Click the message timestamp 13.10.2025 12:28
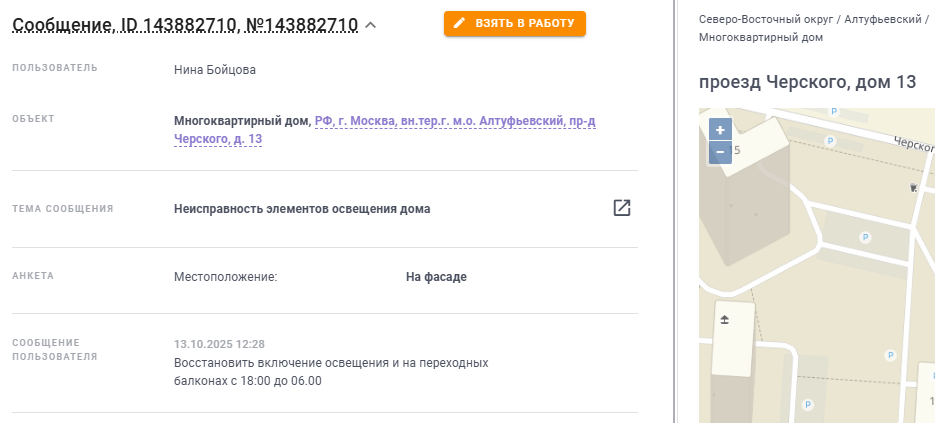The width and height of the screenshot is (935, 423). [x=219, y=344]
